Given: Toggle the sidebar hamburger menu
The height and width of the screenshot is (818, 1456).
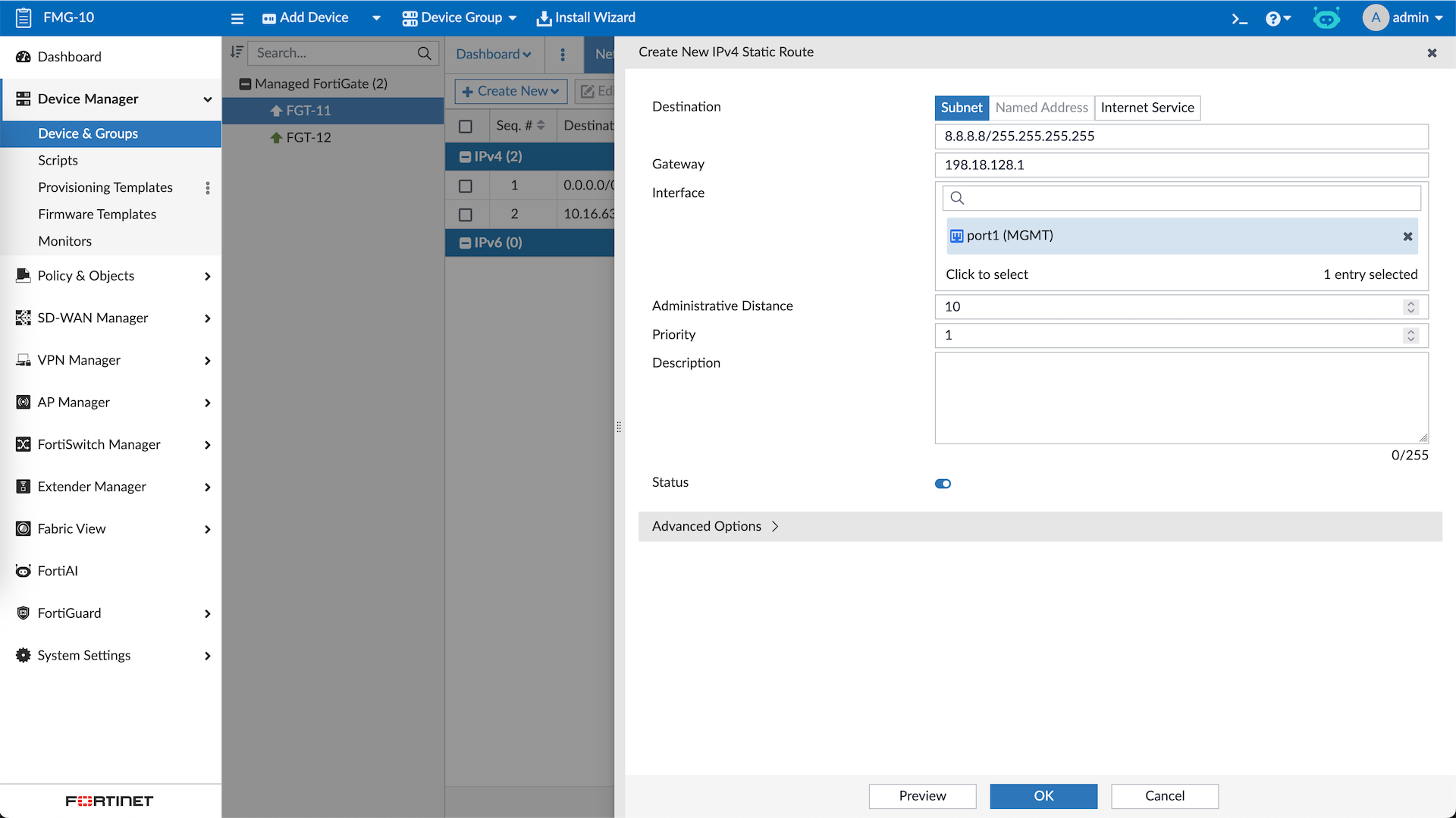Looking at the screenshot, I should (237, 18).
